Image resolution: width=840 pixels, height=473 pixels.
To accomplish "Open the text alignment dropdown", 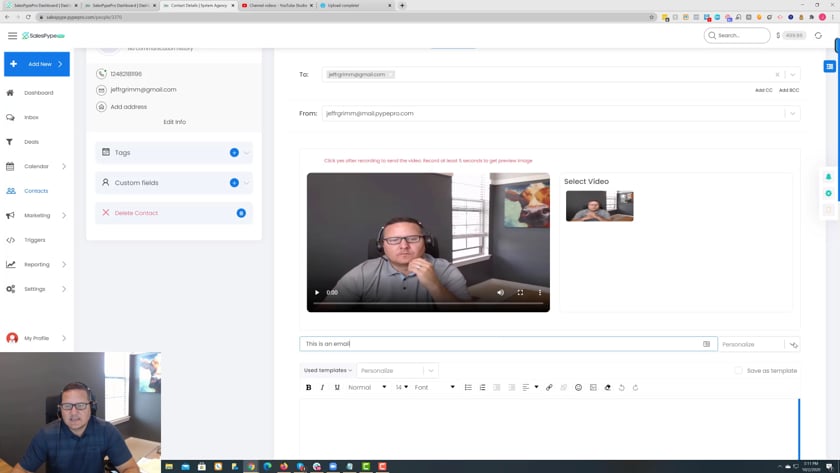I will tap(530, 387).
